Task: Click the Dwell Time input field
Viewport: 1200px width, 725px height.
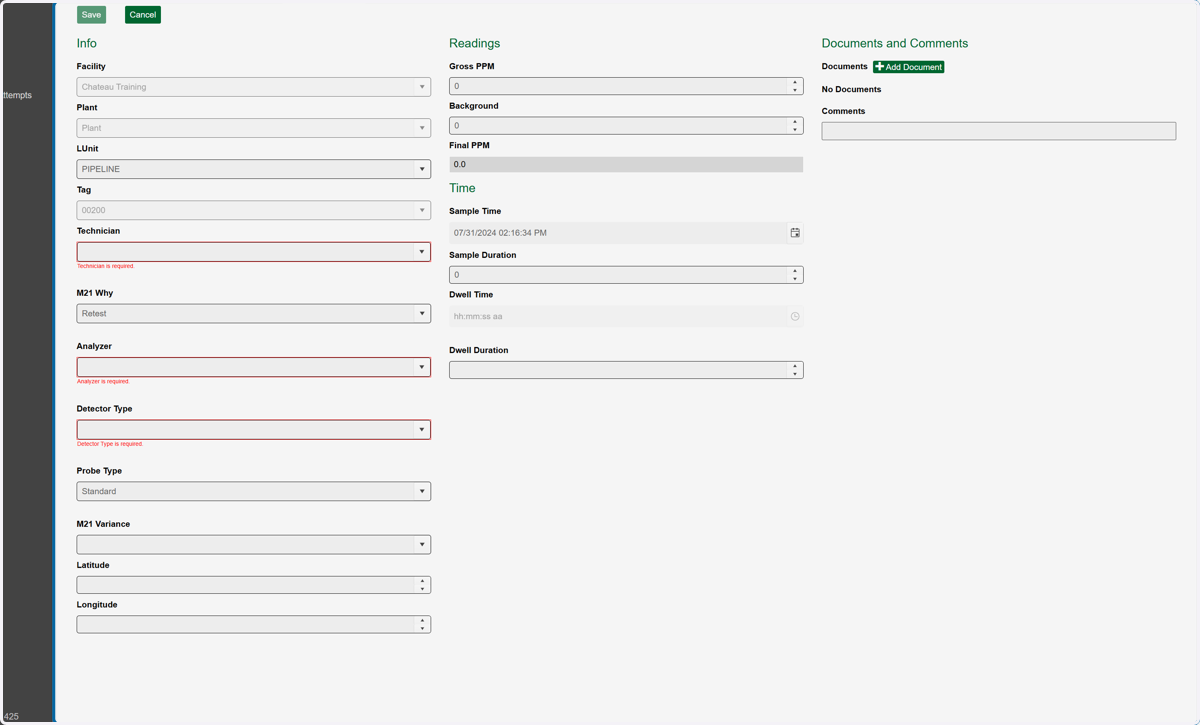Action: coord(617,316)
